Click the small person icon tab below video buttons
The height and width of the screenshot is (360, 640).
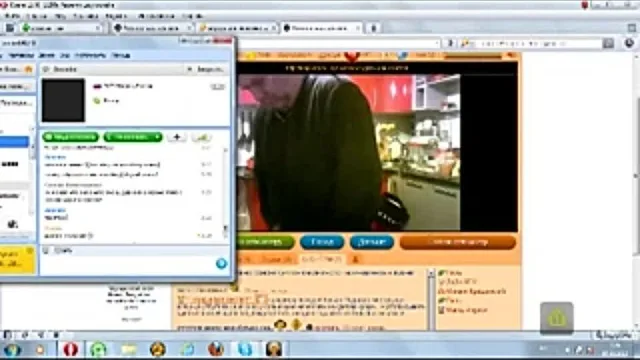click(x=356, y=259)
